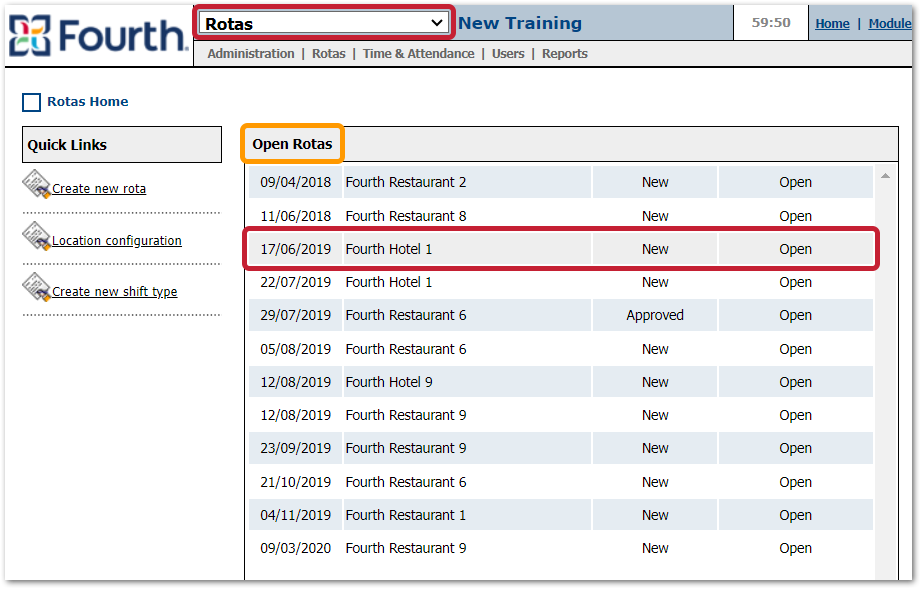
Task: Open the Rotas module dropdown
Action: (x=324, y=23)
